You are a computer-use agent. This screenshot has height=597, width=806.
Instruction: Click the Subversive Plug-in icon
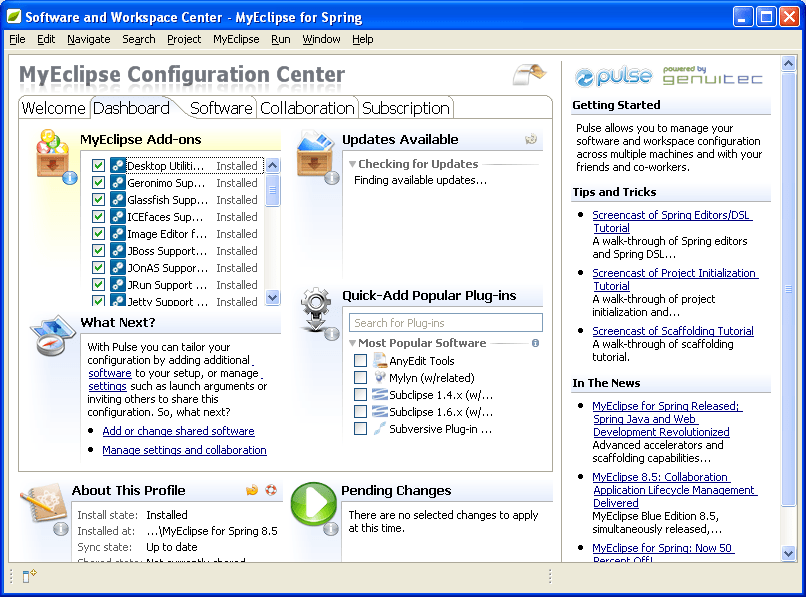coord(380,428)
